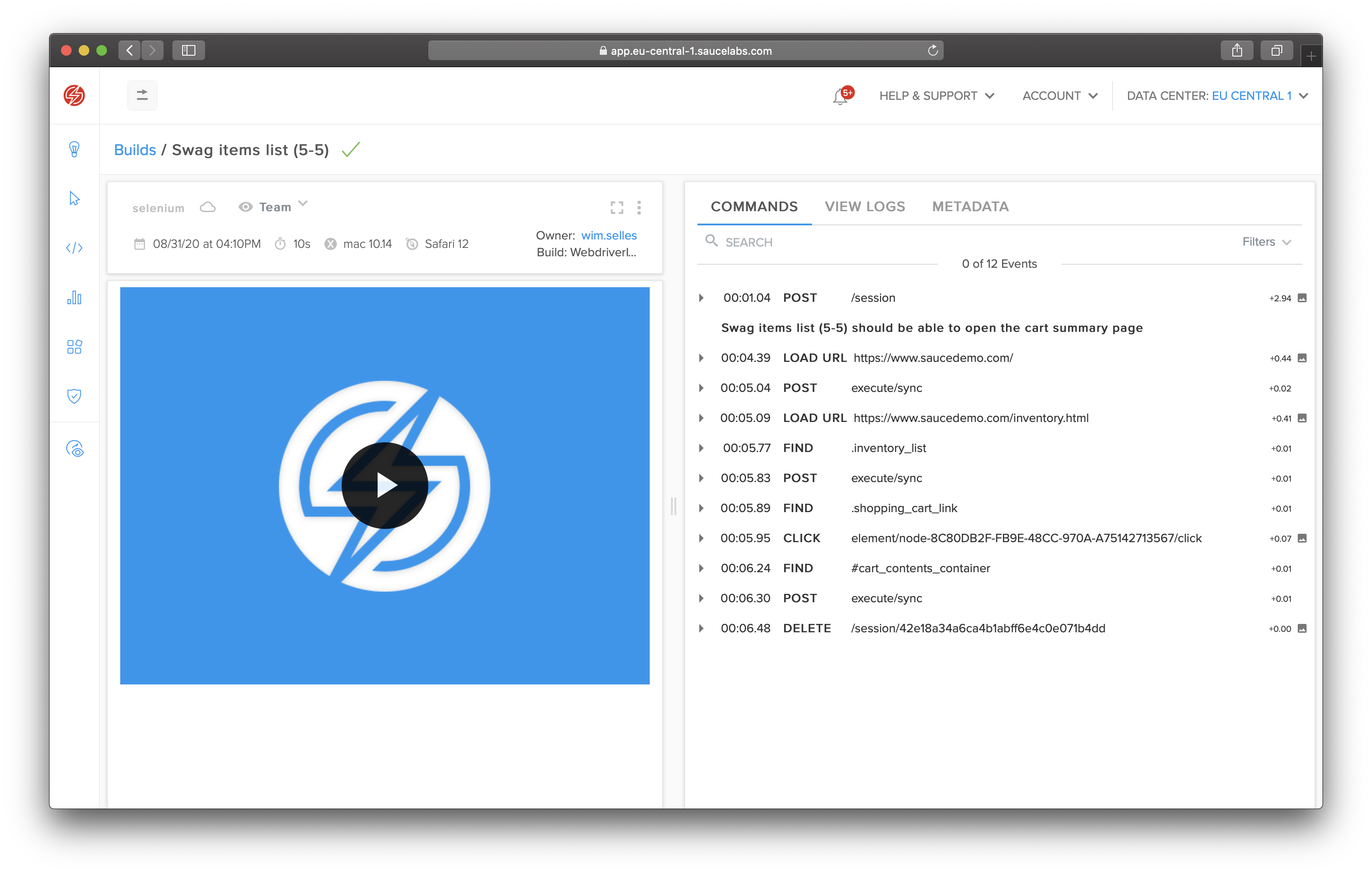Screen dimensions: 1372x874
Task: Expand the Filters dropdown
Action: pos(1266,242)
